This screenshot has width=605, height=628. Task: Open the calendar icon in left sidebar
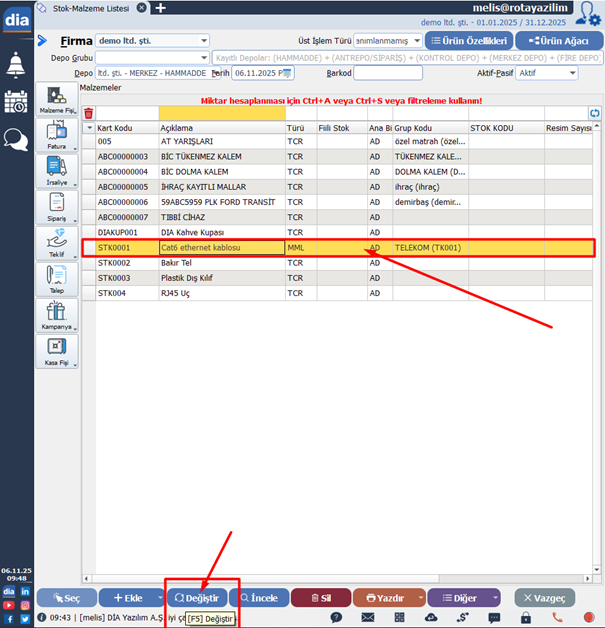coord(16,102)
